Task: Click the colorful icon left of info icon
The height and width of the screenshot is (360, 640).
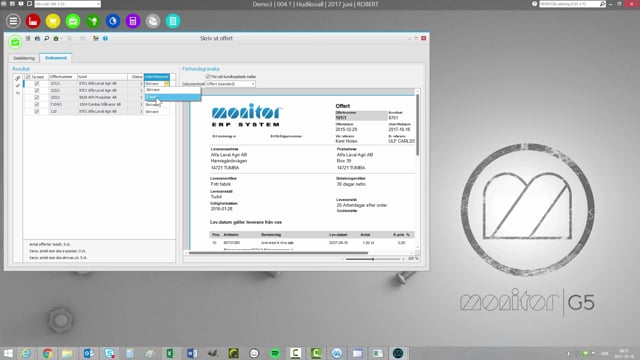Action: (96, 38)
